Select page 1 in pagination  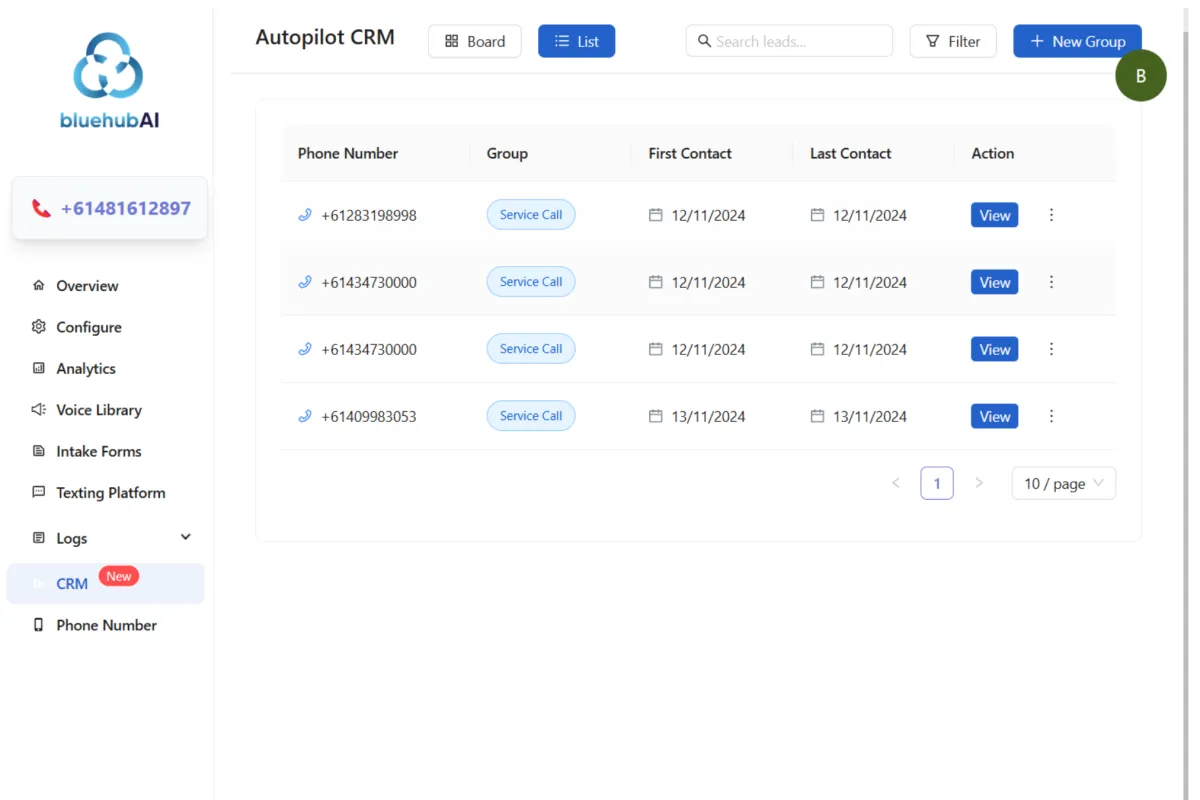tap(937, 483)
